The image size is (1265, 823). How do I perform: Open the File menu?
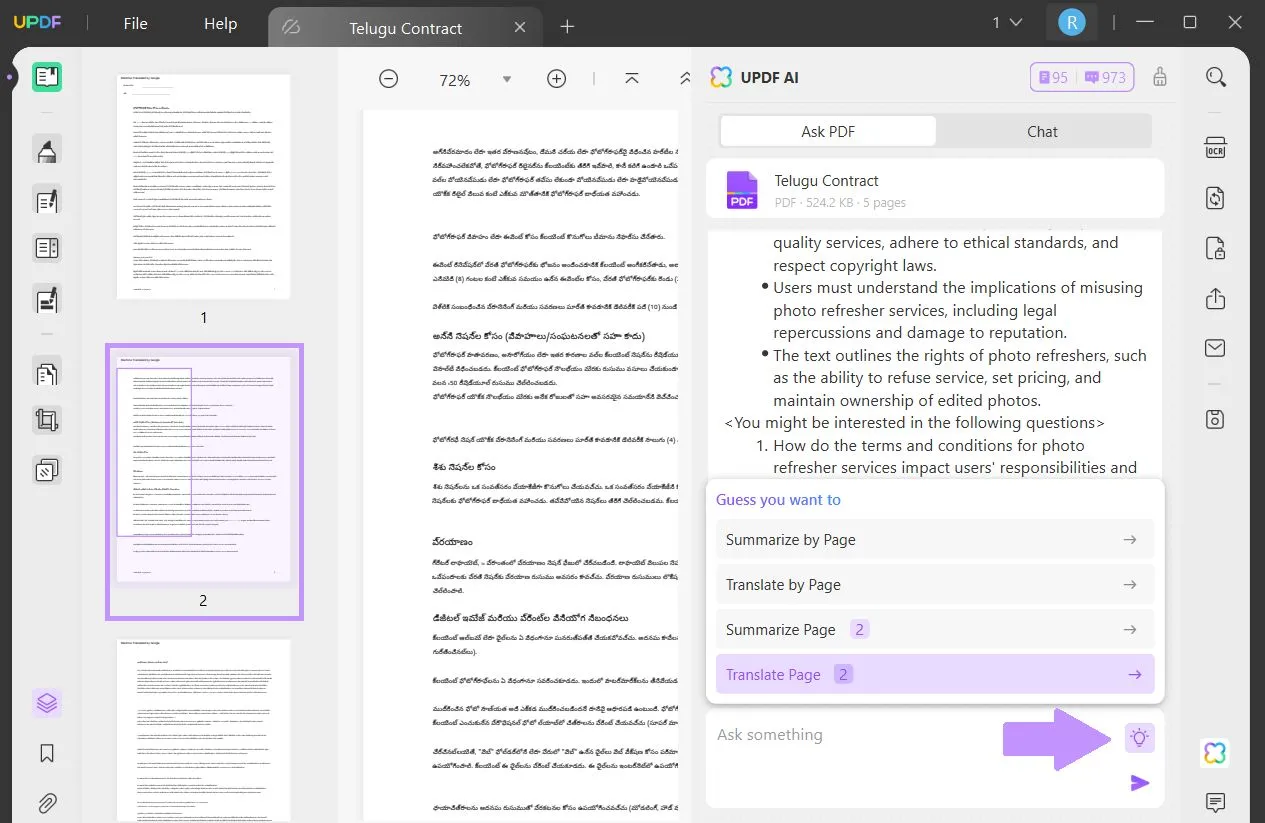coord(134,23)
